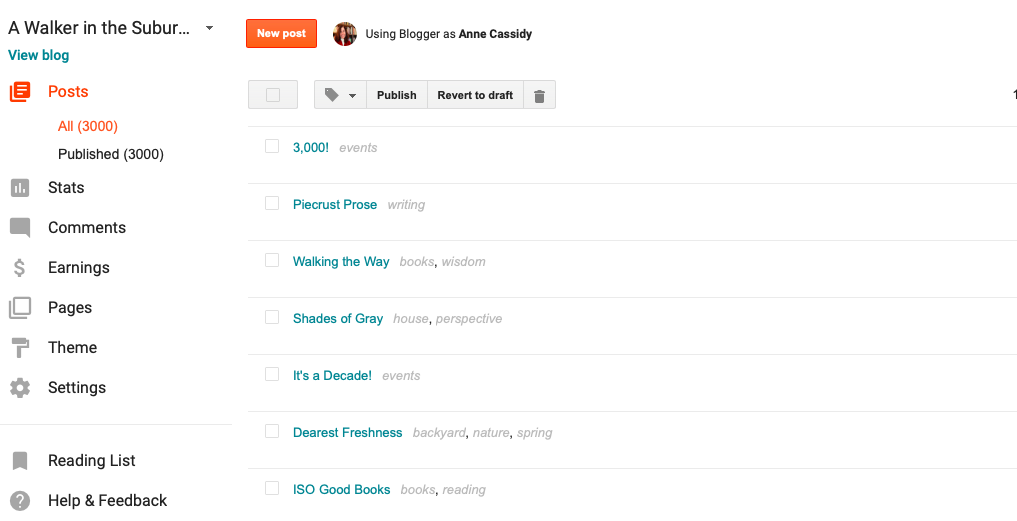Click the Posts icon in sidebar

pyautogui.click(x=20, y=92)
